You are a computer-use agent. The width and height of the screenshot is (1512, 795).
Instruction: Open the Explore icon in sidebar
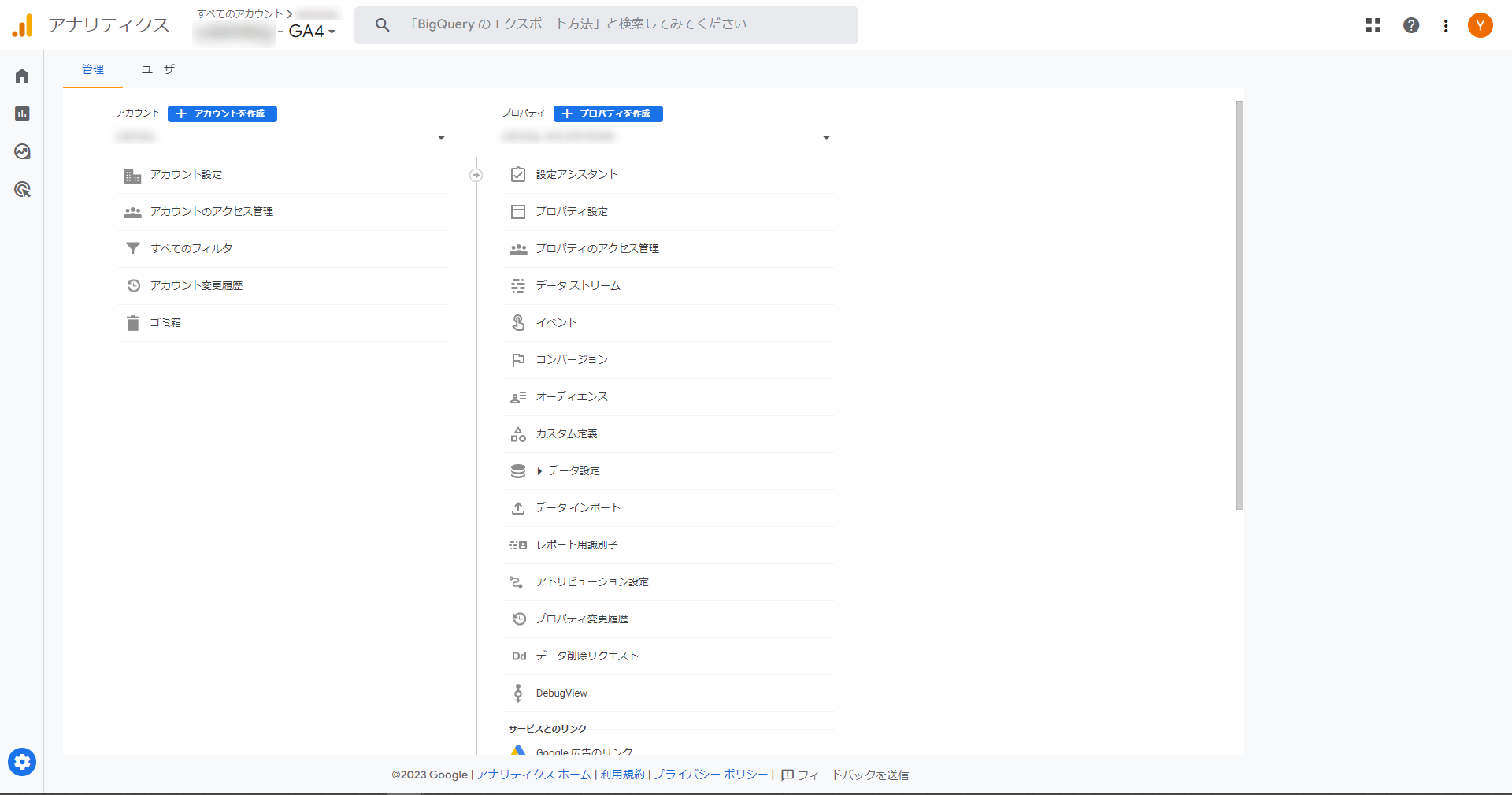[22, 151]
